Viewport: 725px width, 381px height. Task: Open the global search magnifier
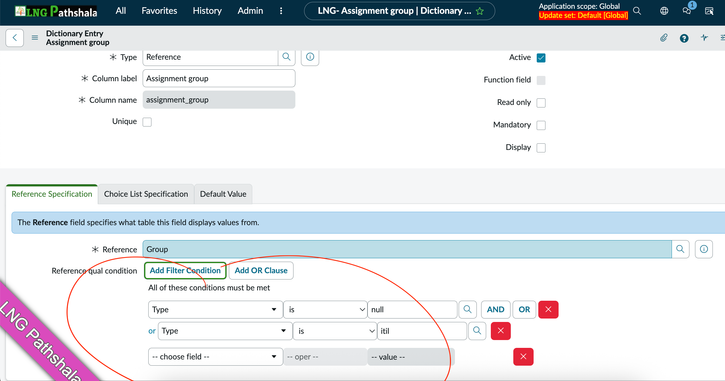click(x=637, y=11)
